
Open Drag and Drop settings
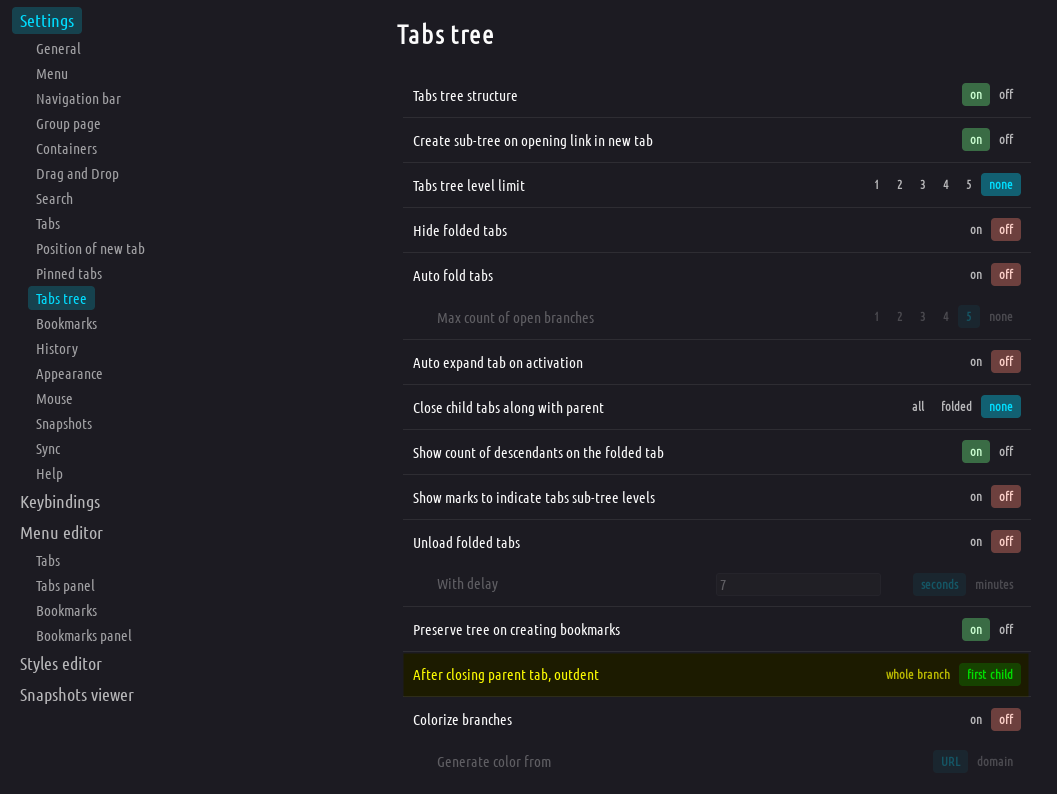coord(77,174)
